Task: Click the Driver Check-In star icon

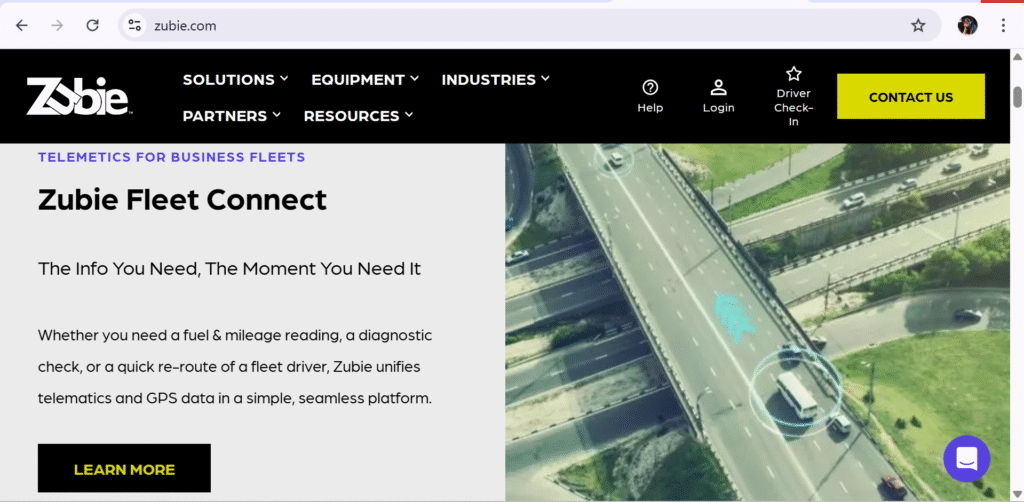Action: coord(793,73)
